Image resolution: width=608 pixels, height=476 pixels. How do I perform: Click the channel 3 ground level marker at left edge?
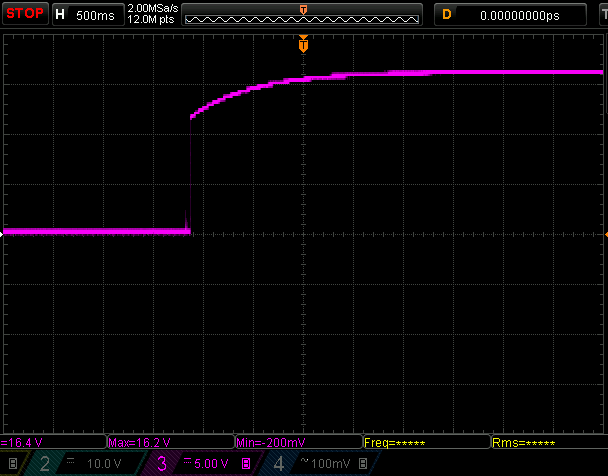(2, 234)
